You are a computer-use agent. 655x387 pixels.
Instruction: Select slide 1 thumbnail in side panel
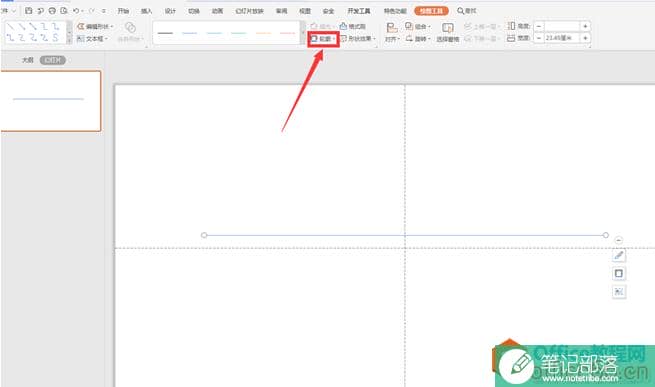click(51, 101)
